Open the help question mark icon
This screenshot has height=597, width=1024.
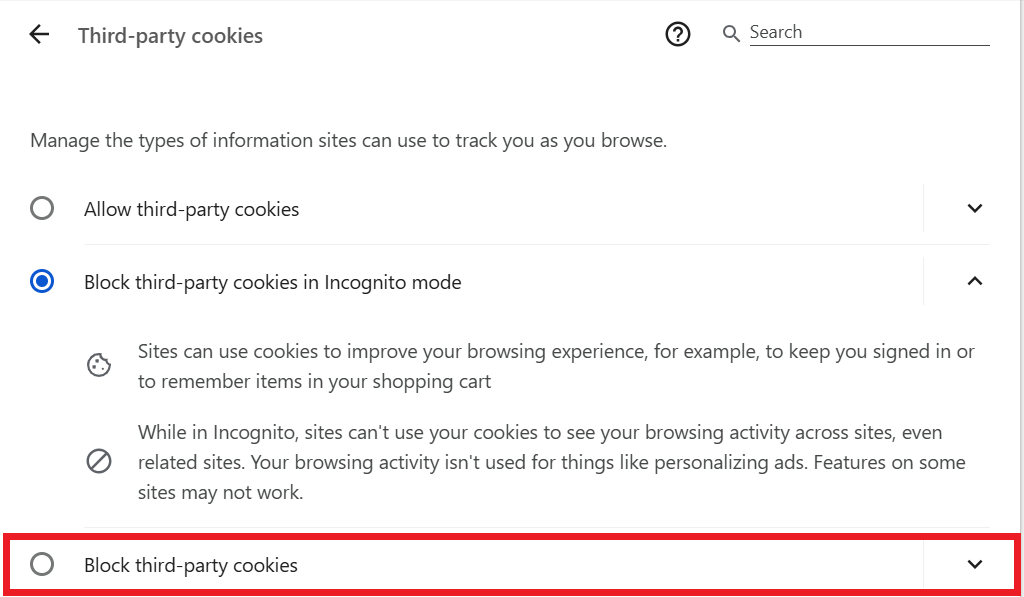(x=677, y=34)
